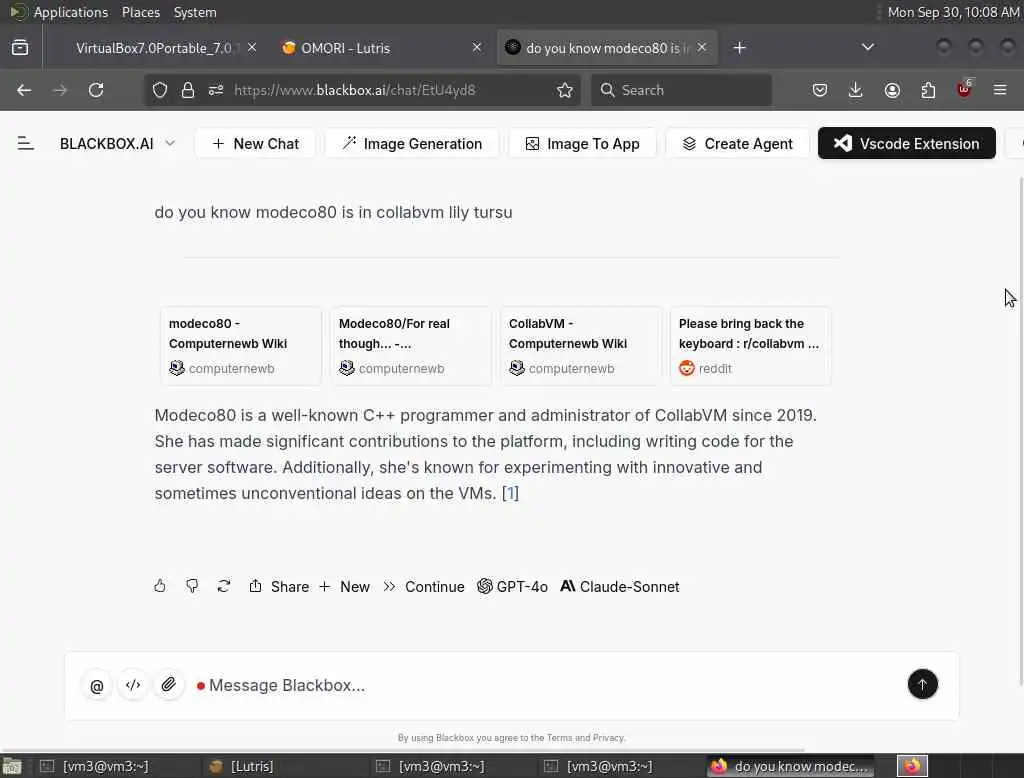
Task: Click the page vertical scrollbar
Action: tap(1021, 431)
